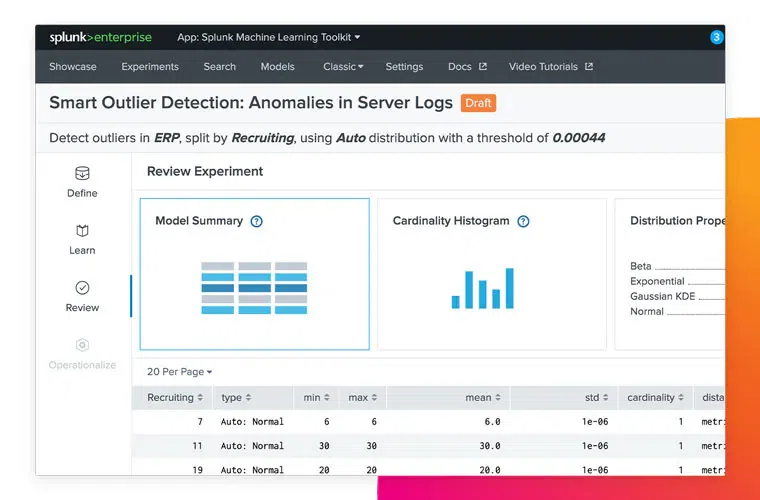The height and width of the screenshot is (500, 760).
Task: Select the Model Summary panel card
Action: 254,274
